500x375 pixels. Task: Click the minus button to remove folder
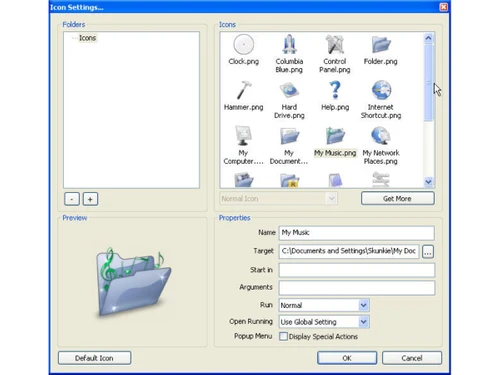tap(72, 199)
